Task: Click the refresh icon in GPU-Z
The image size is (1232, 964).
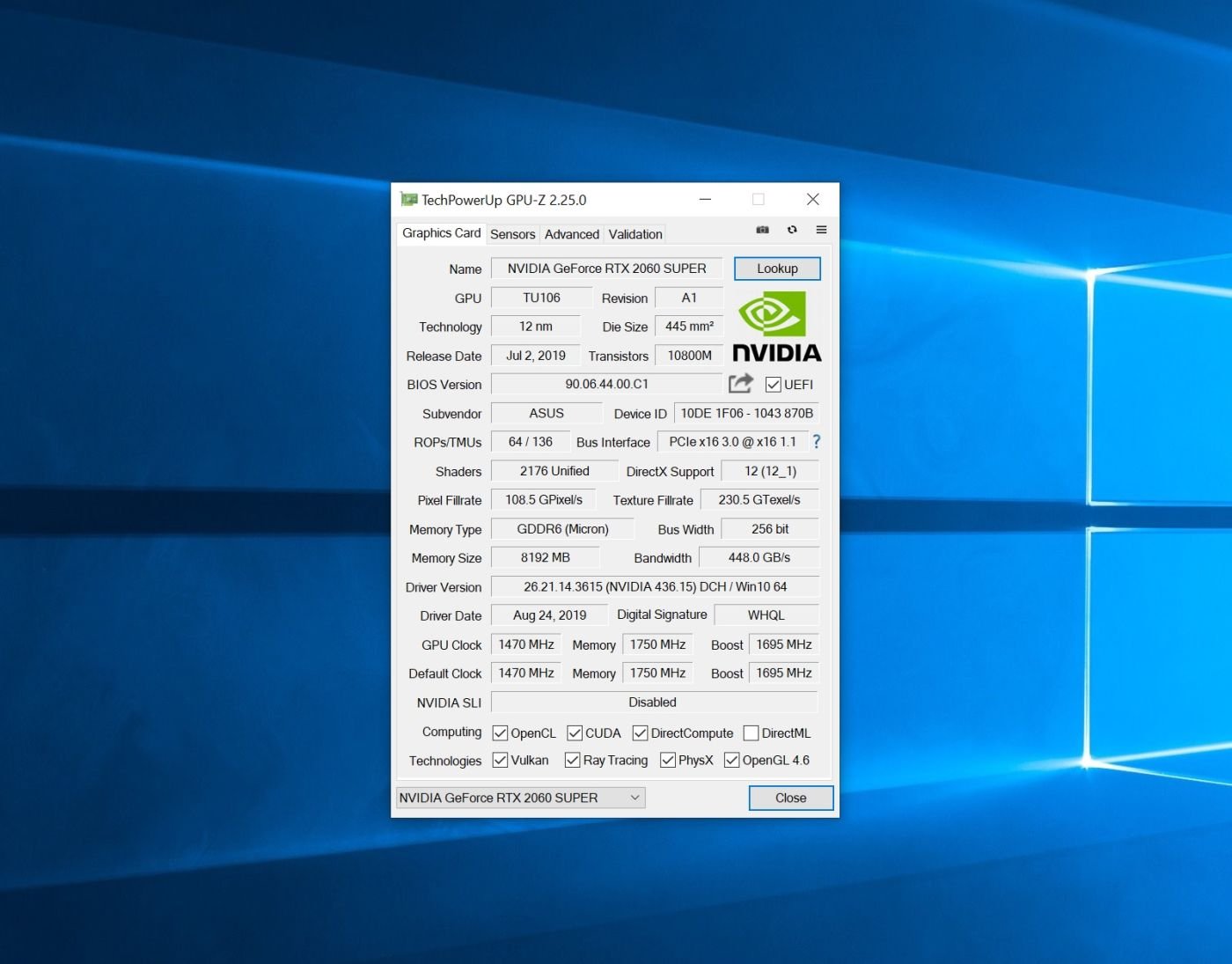Action: pyautogui.click(x=792, y=230)
